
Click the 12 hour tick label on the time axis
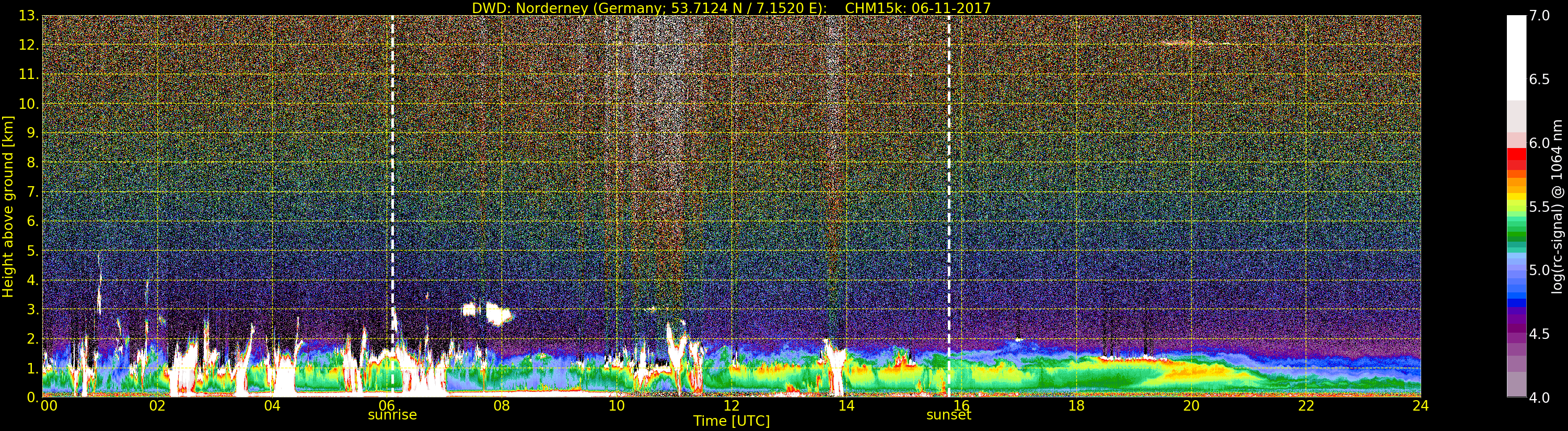pyautogui.click(x=731, y=406)
